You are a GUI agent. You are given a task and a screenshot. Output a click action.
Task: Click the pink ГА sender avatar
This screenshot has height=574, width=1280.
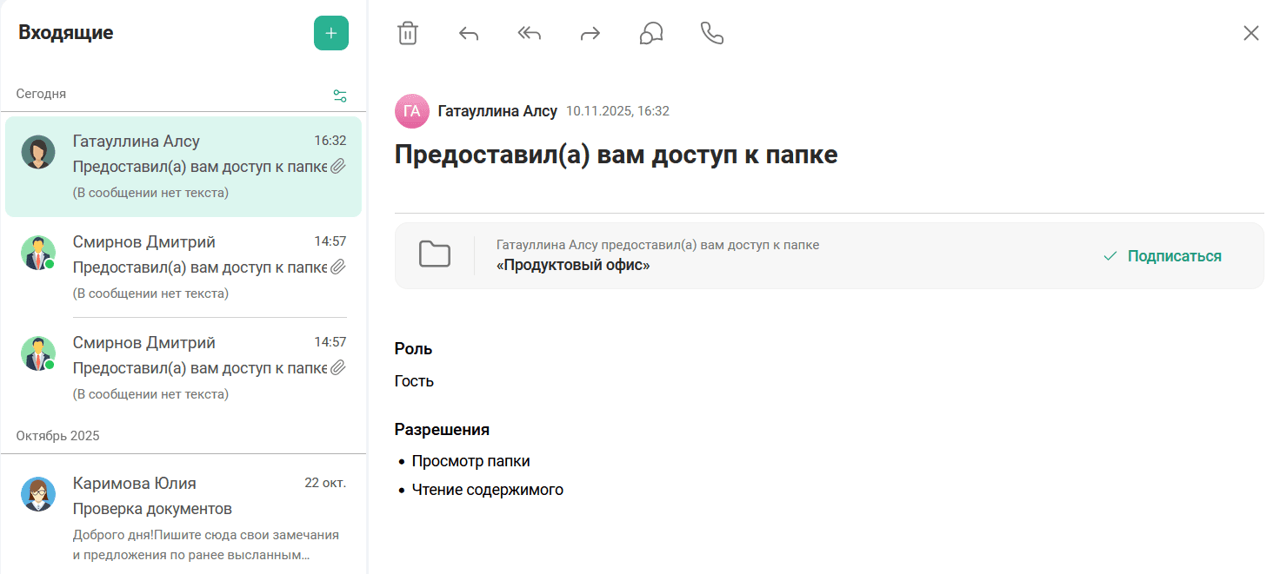(412, 112)
